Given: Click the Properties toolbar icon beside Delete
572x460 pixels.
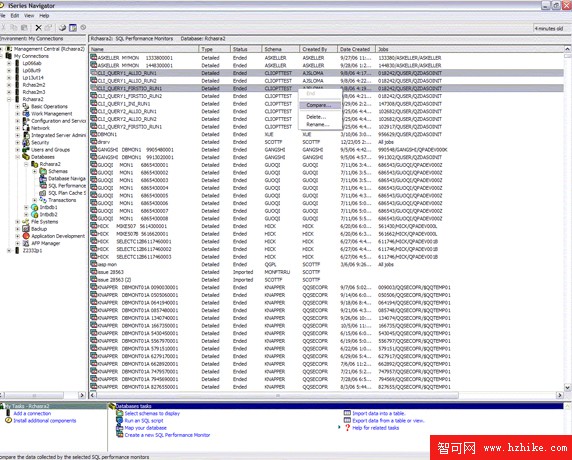Looking at the screenshot, I should [x=49, y=28].
